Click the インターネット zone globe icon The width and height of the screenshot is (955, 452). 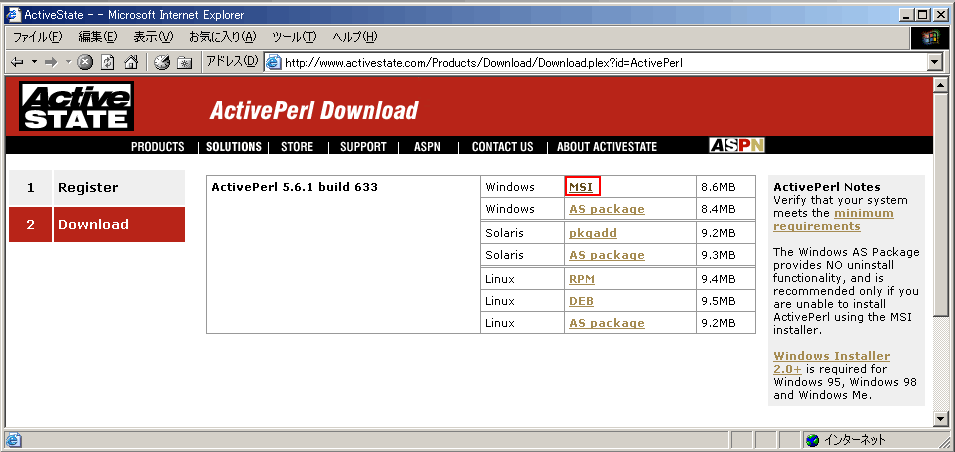point(812,440)
